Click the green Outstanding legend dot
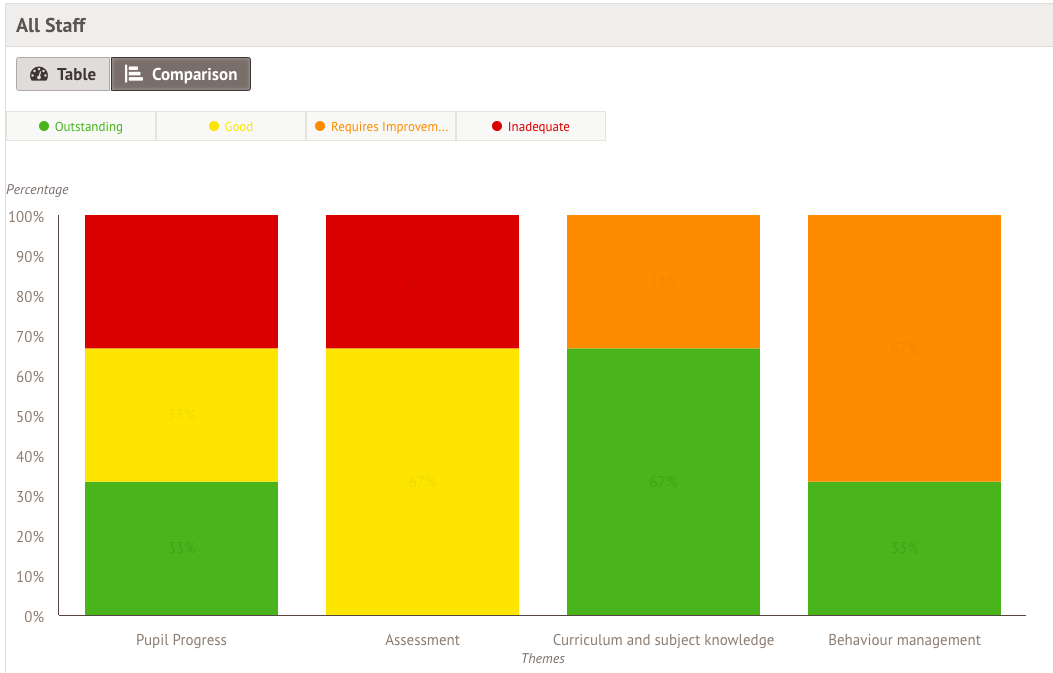 [x=44, y=127]
